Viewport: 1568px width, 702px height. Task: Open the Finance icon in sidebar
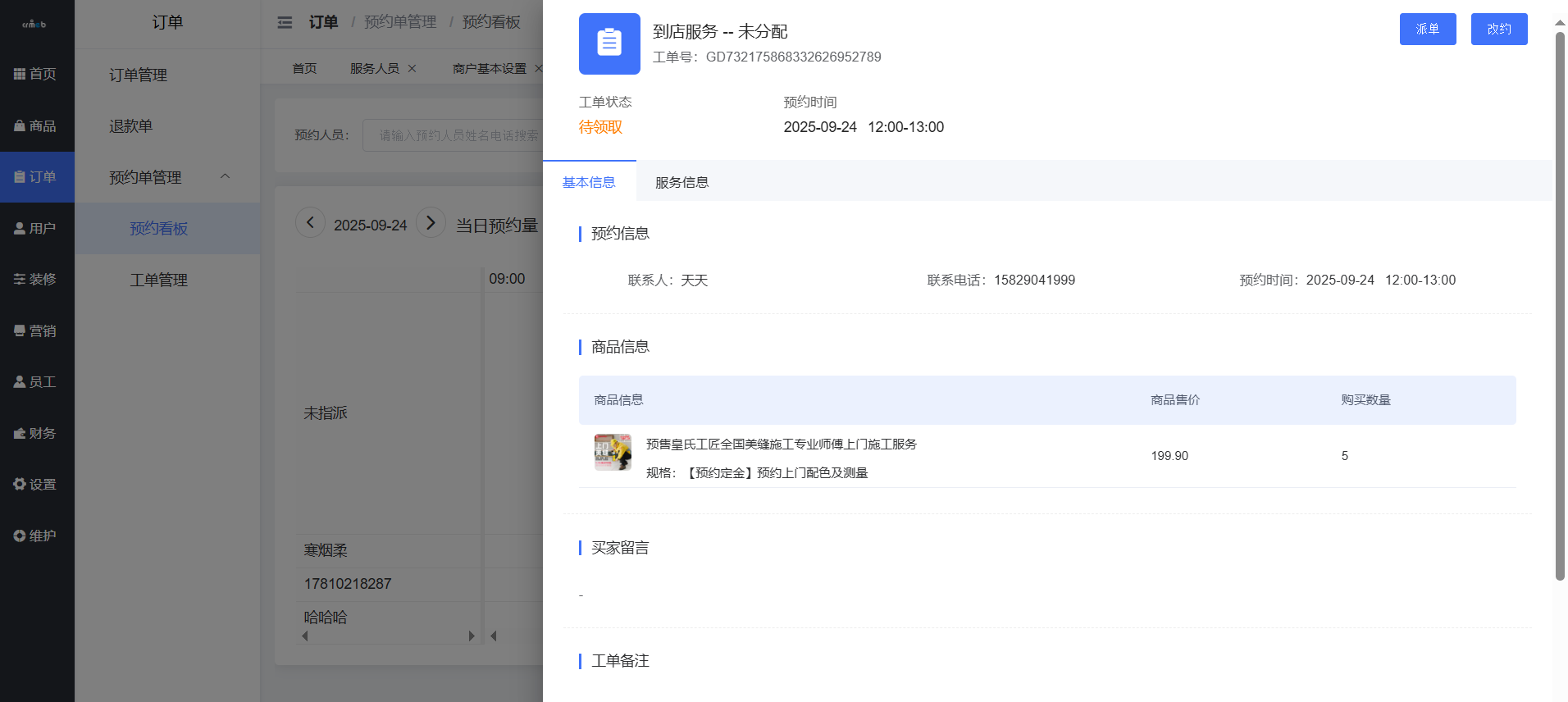click(x=20, y=433)
